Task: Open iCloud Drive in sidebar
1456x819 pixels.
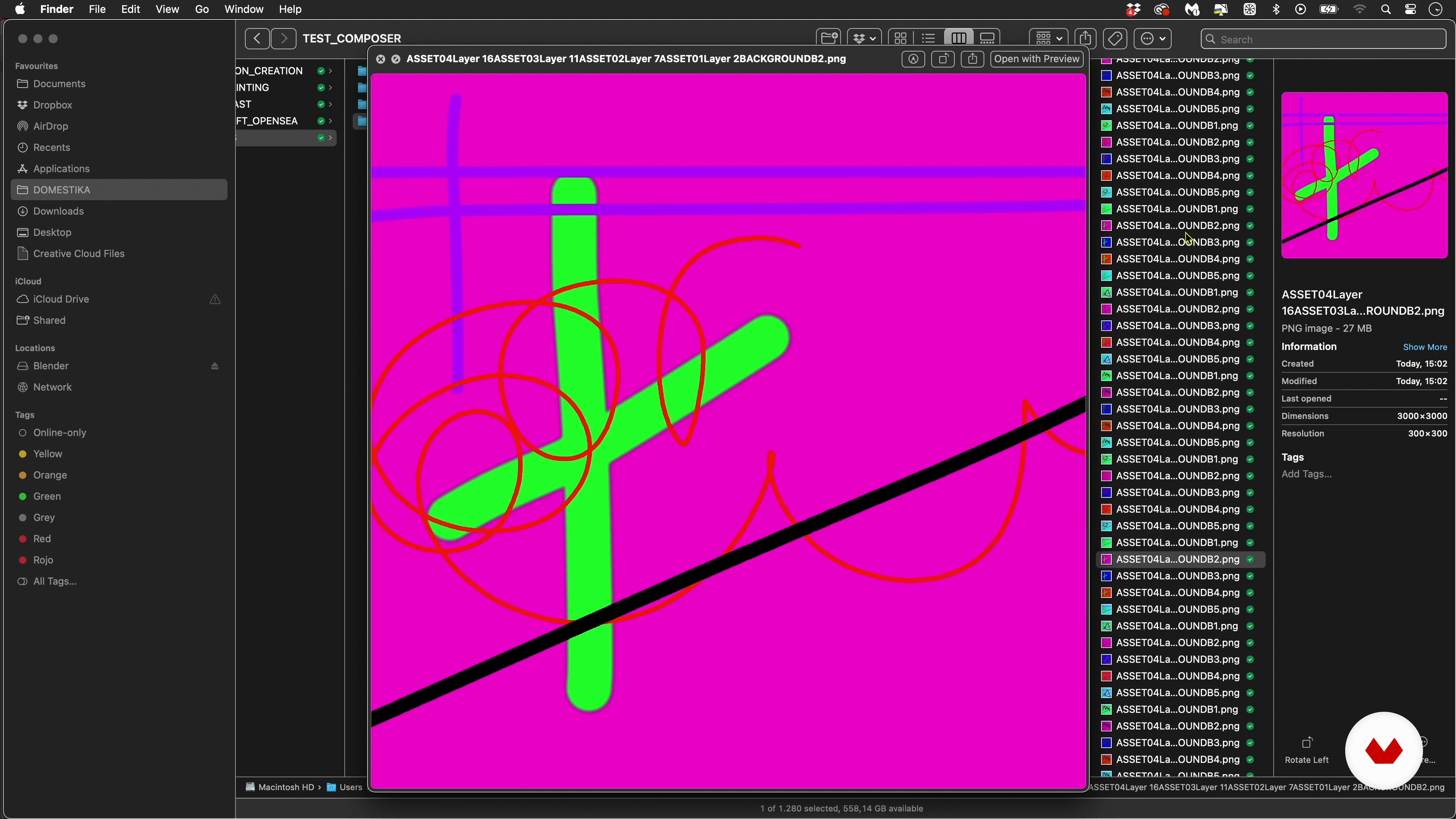Action: click(61, 300)
